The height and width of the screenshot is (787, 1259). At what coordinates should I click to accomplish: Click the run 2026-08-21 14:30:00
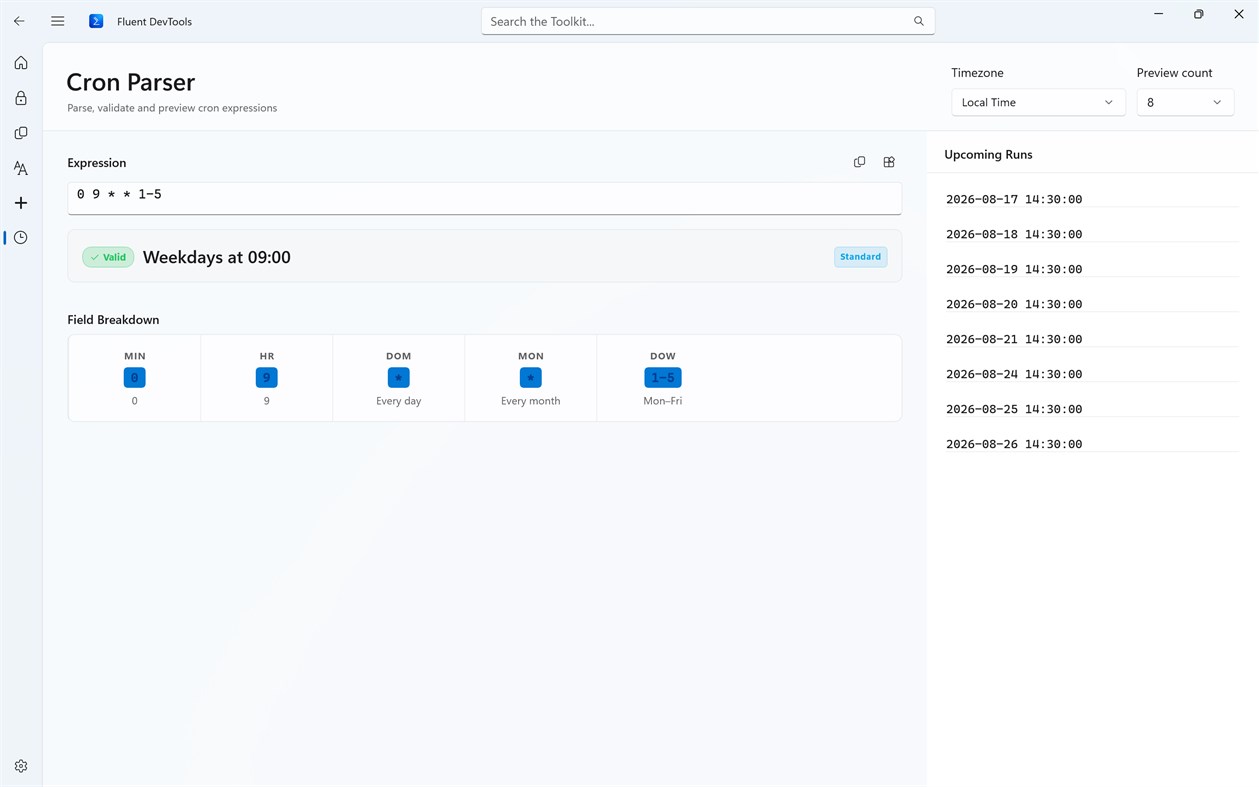coord(1014,339)
